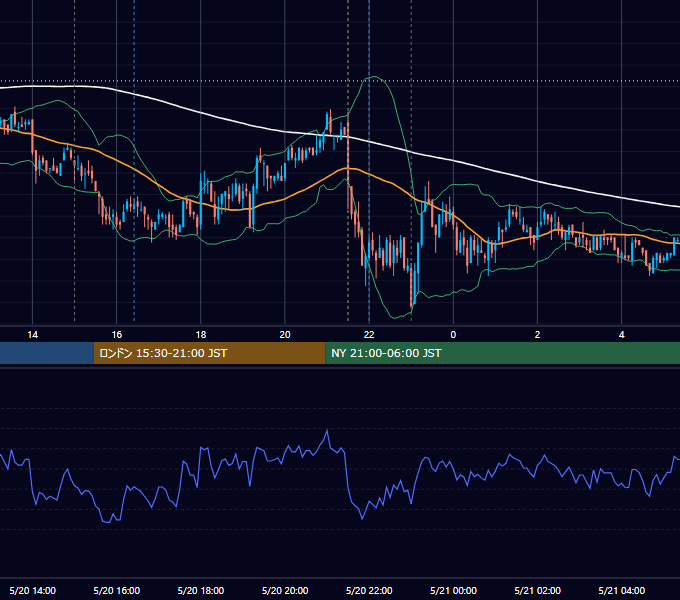
Task: Click the ロンドン 15:30-21:00 JST session bar
Action: [209, 353]
